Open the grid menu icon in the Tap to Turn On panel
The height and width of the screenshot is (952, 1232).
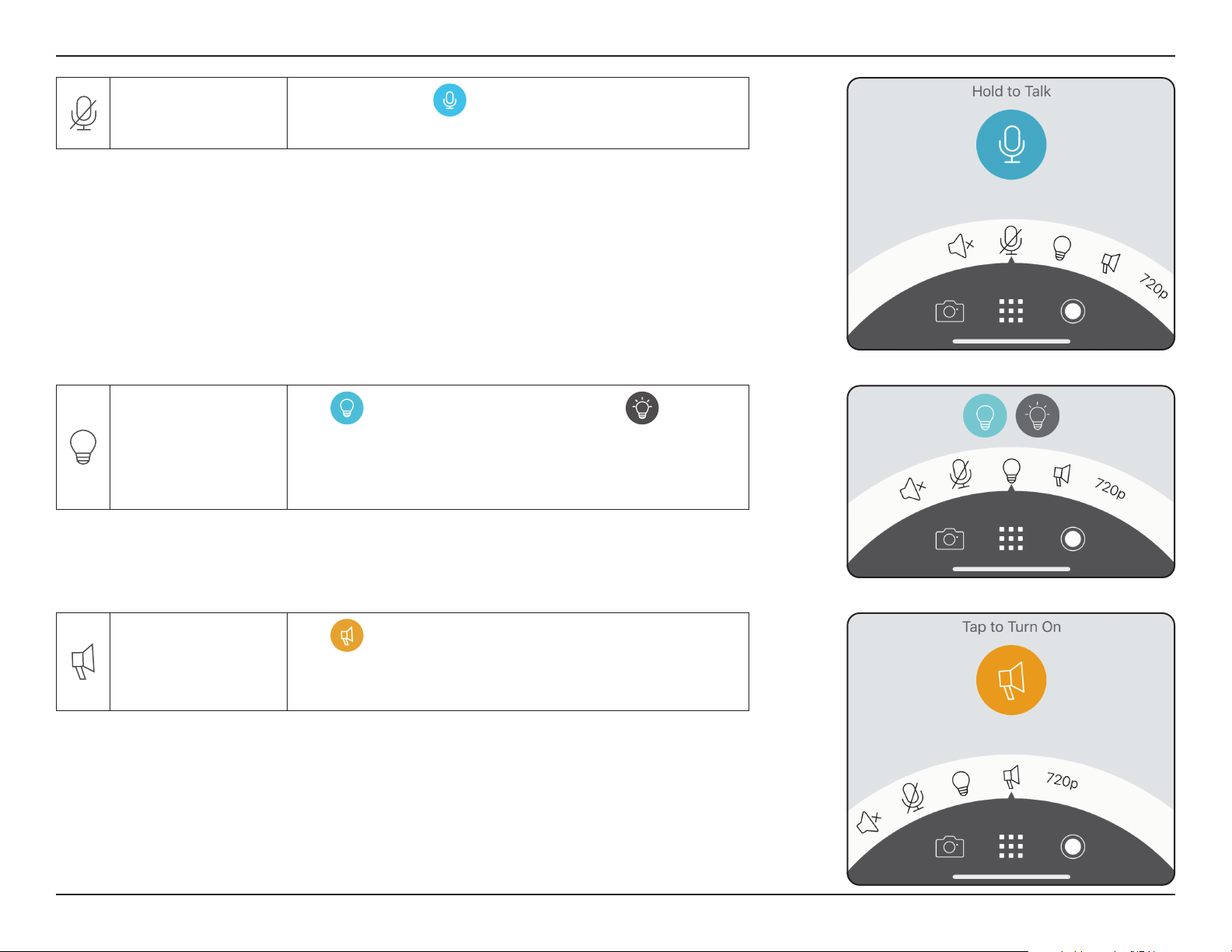[1010, 846]
